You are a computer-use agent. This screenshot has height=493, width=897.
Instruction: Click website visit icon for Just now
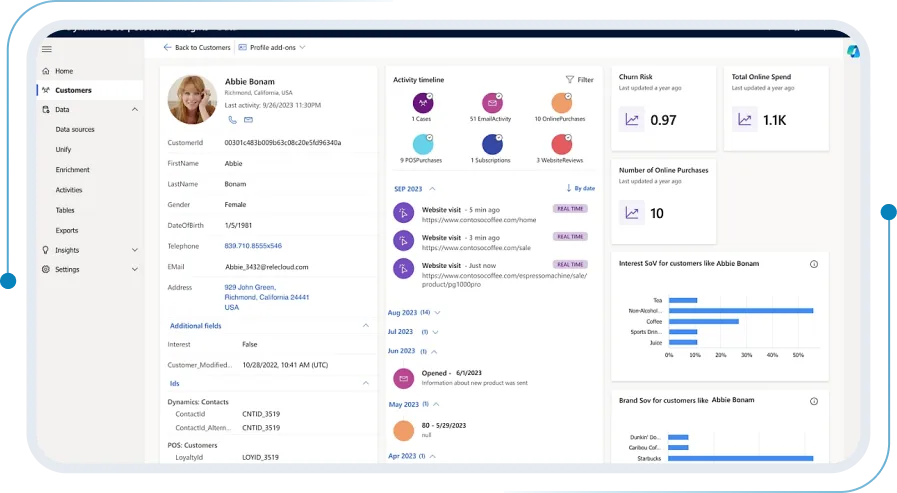pyautogui.click(x=403, y=269)
